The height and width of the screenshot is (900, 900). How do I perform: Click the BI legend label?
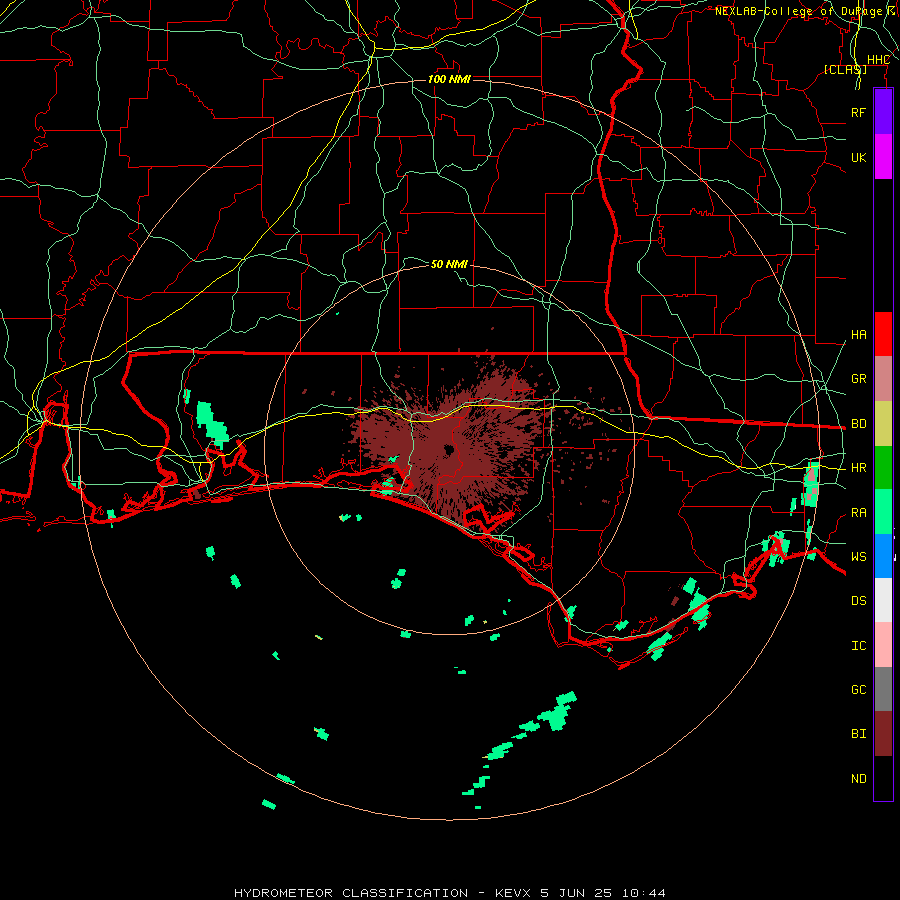858,734
